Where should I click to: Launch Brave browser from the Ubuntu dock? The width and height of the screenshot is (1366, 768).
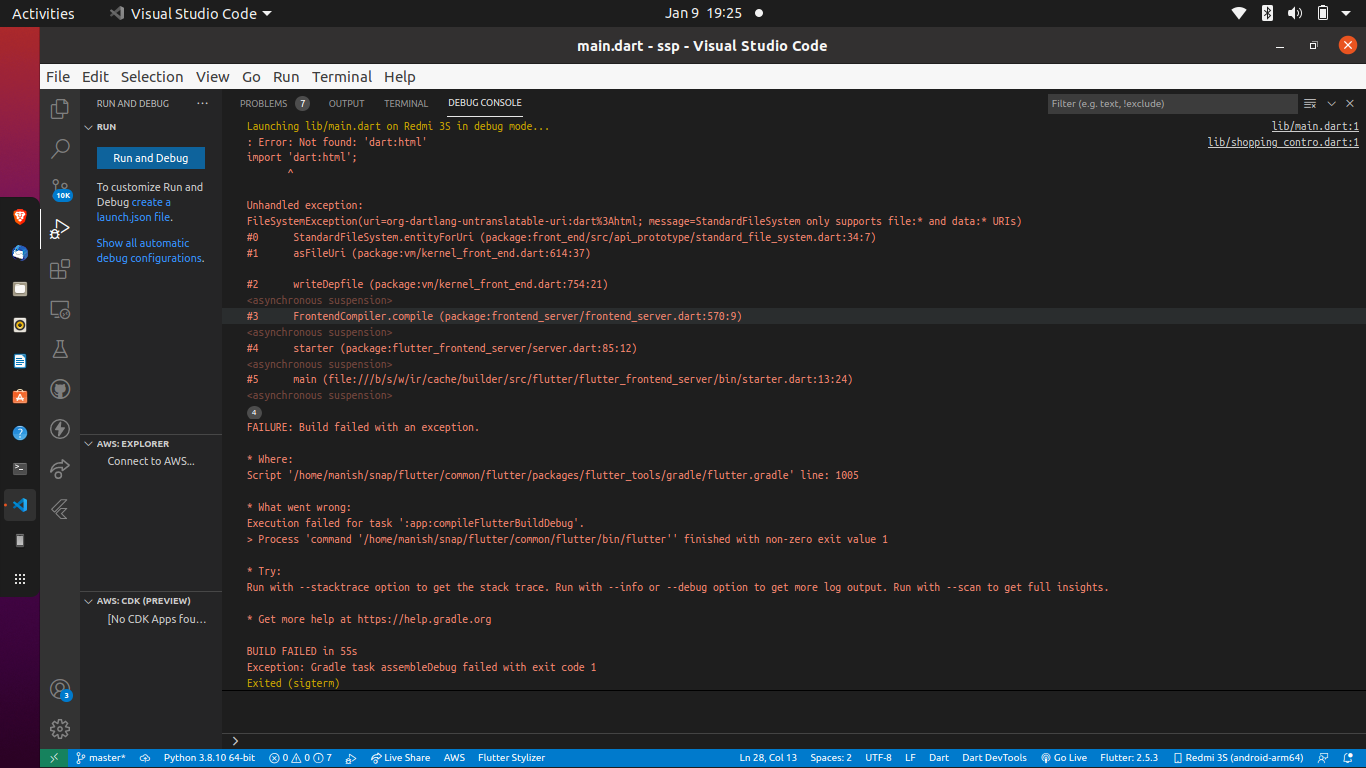click(20, 217)
